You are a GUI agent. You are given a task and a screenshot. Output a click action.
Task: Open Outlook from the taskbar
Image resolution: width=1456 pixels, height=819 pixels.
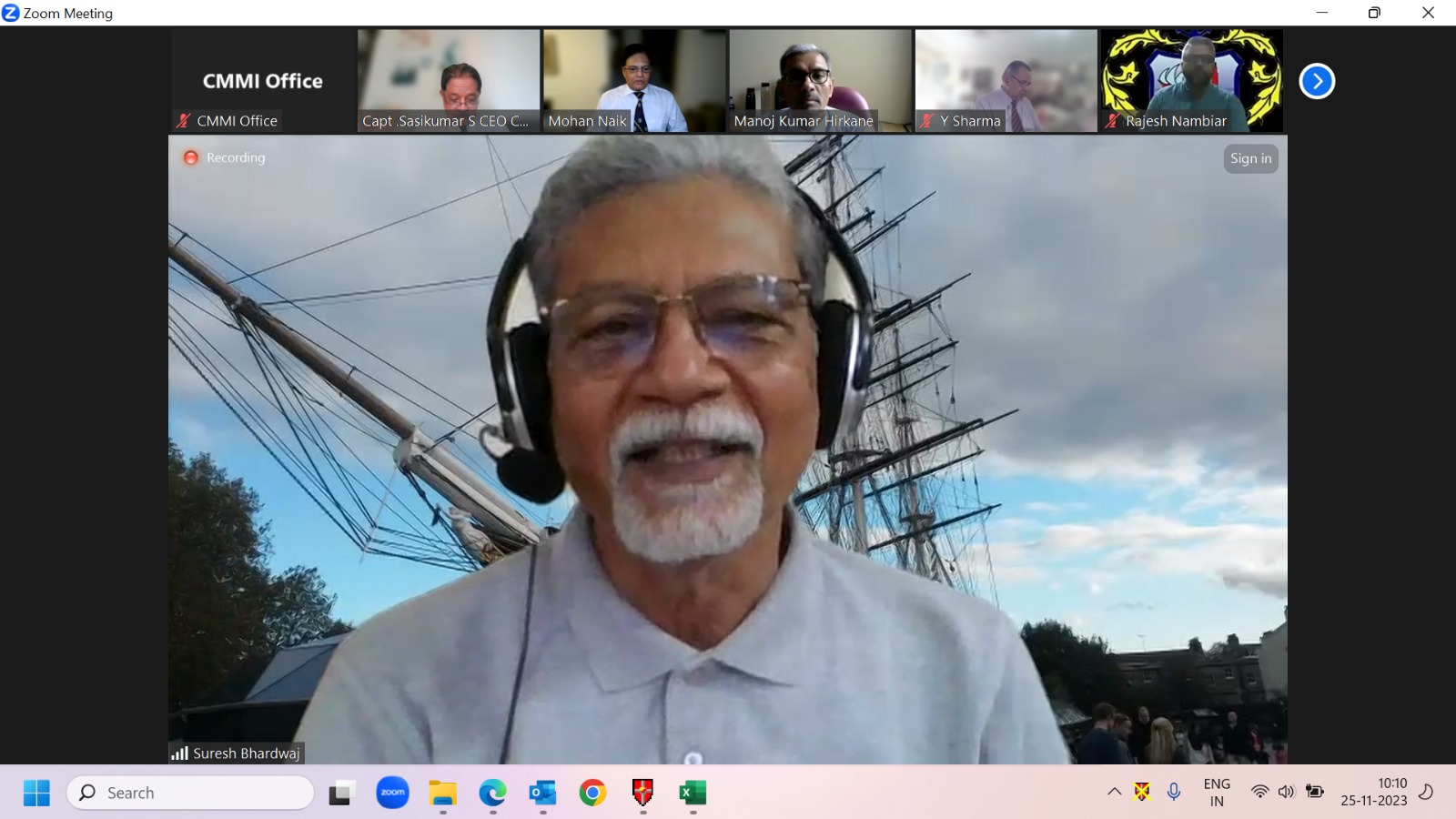[x=542, y=793]
